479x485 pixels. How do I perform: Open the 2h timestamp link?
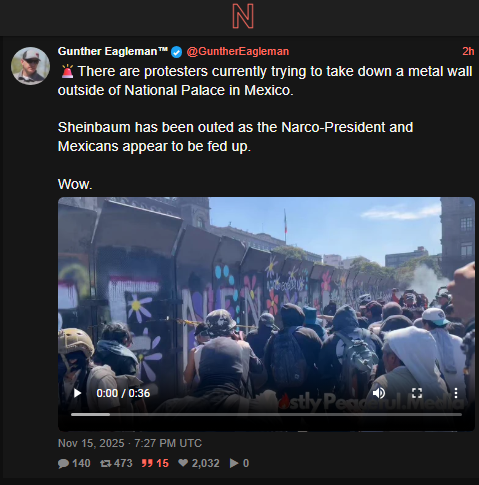point(468,51)
